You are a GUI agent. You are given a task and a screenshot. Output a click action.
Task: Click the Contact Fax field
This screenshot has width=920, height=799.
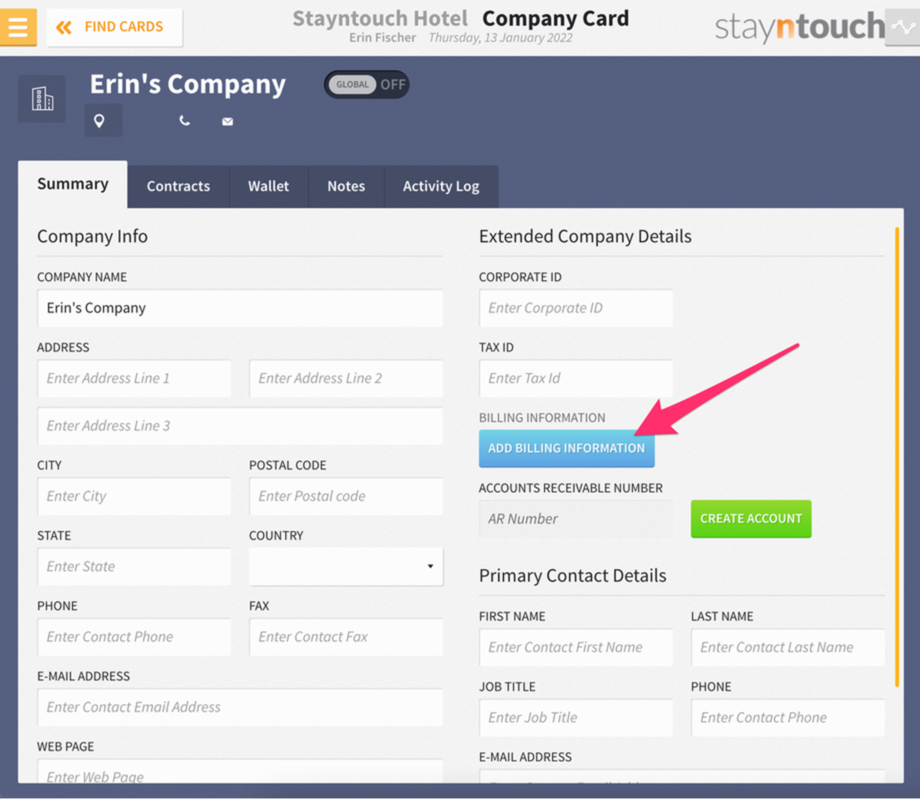[x=346, y=637]
